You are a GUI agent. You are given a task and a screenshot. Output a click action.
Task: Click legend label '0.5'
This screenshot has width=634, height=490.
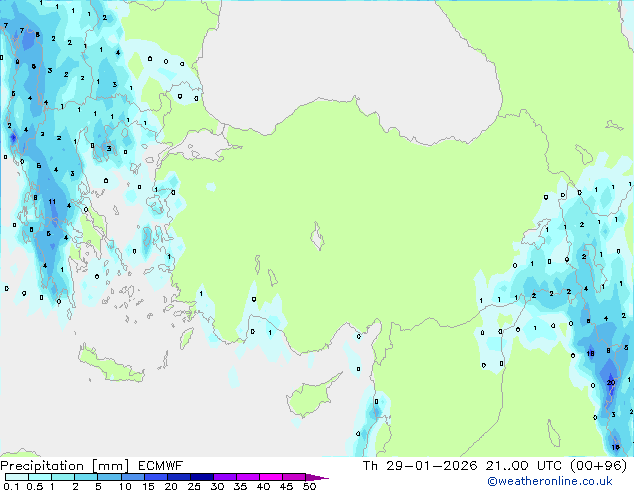tap(34, 486)
